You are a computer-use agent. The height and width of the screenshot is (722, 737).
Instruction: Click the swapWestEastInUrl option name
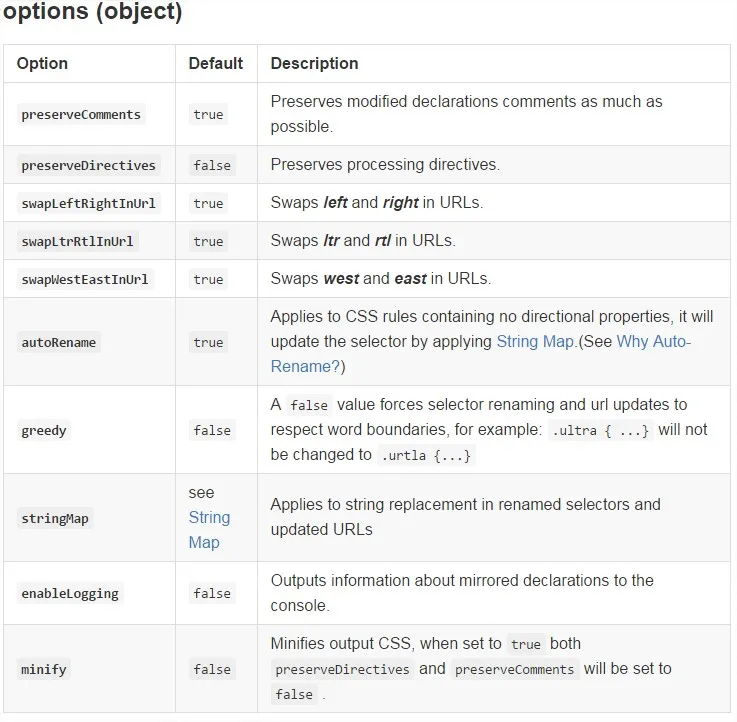pos(84,280)
